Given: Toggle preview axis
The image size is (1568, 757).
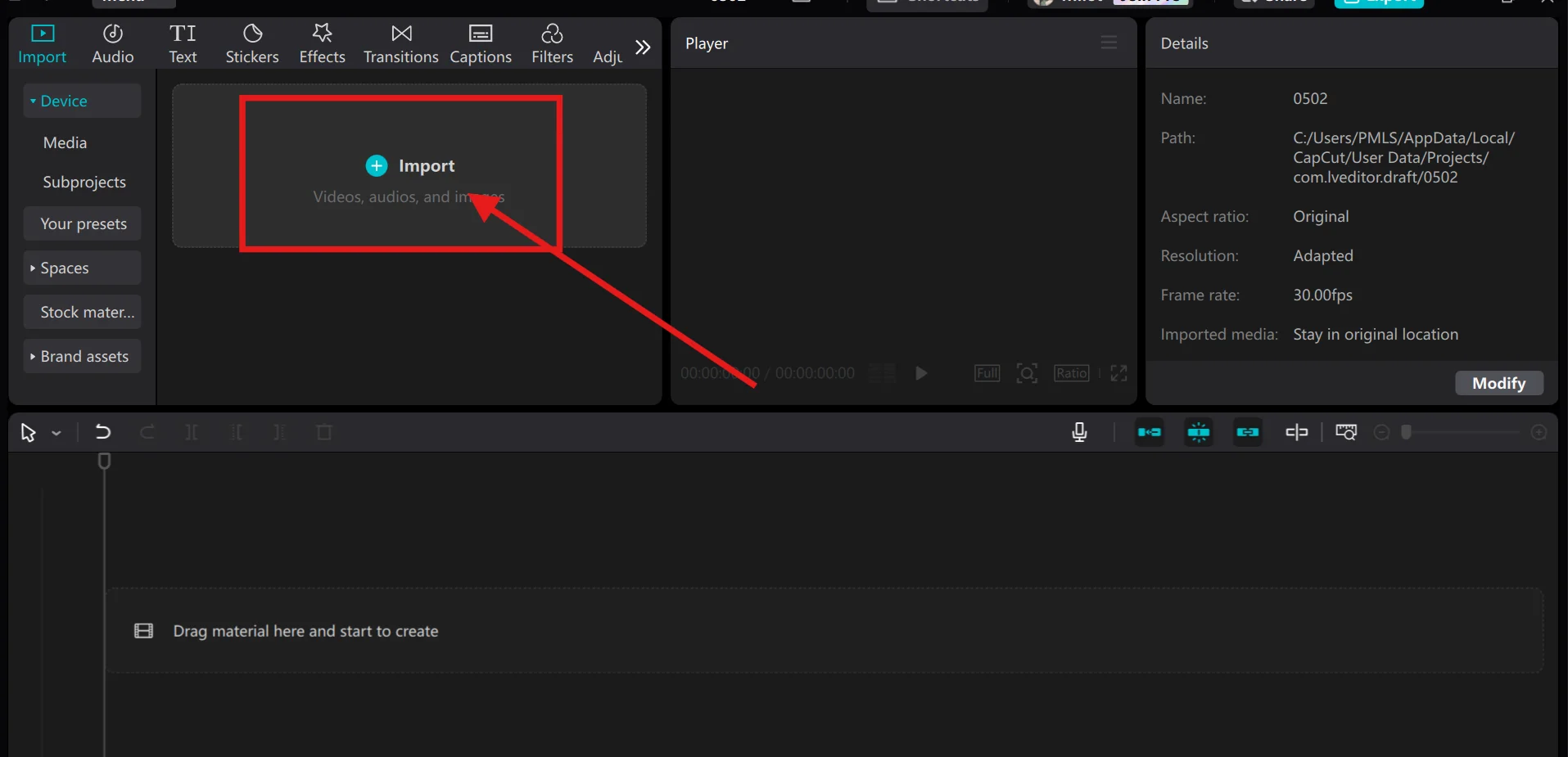Looking at the screenshot, I should (1296, 432).
